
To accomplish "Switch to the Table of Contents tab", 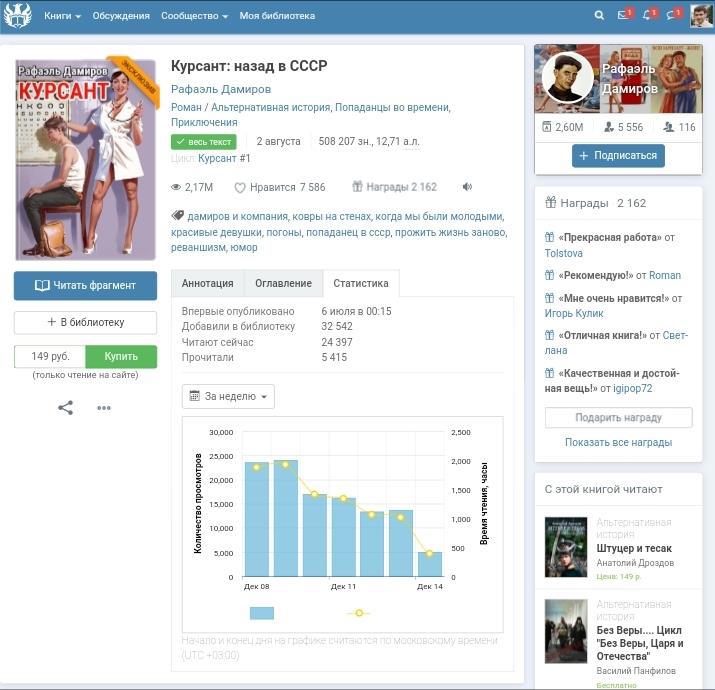I will 283,284.
